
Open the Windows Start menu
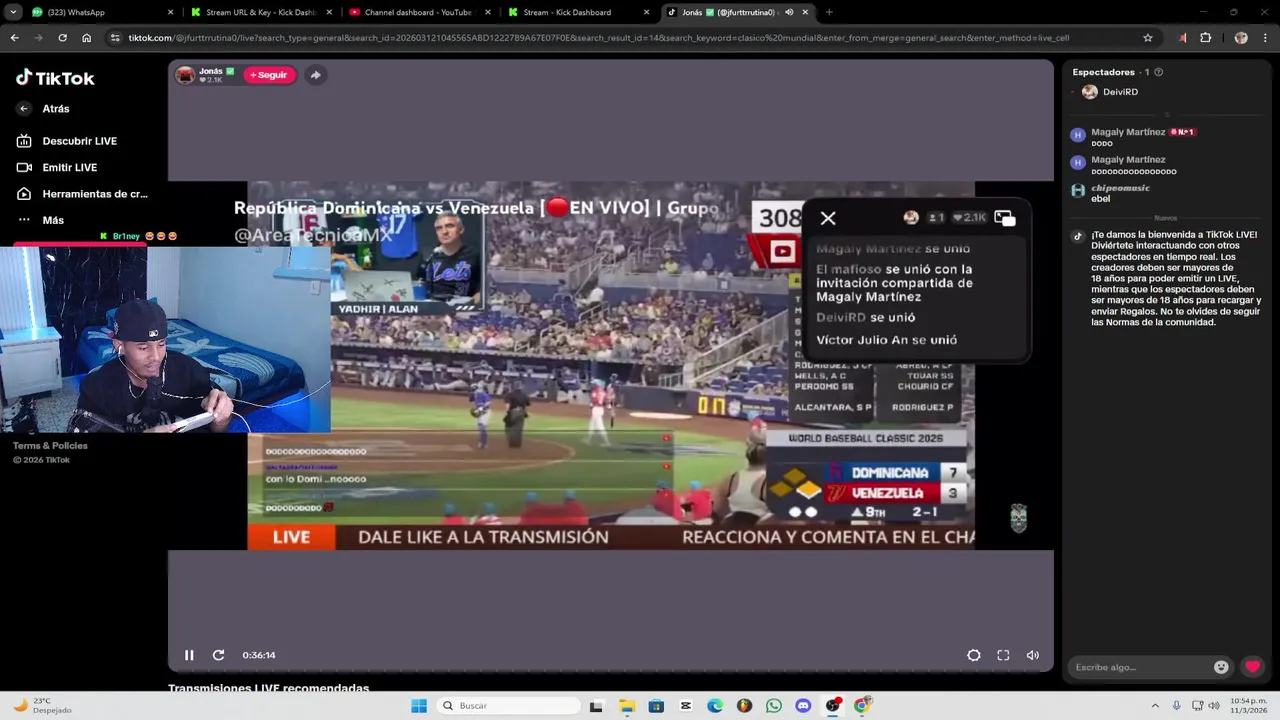(x=419, y=706)
